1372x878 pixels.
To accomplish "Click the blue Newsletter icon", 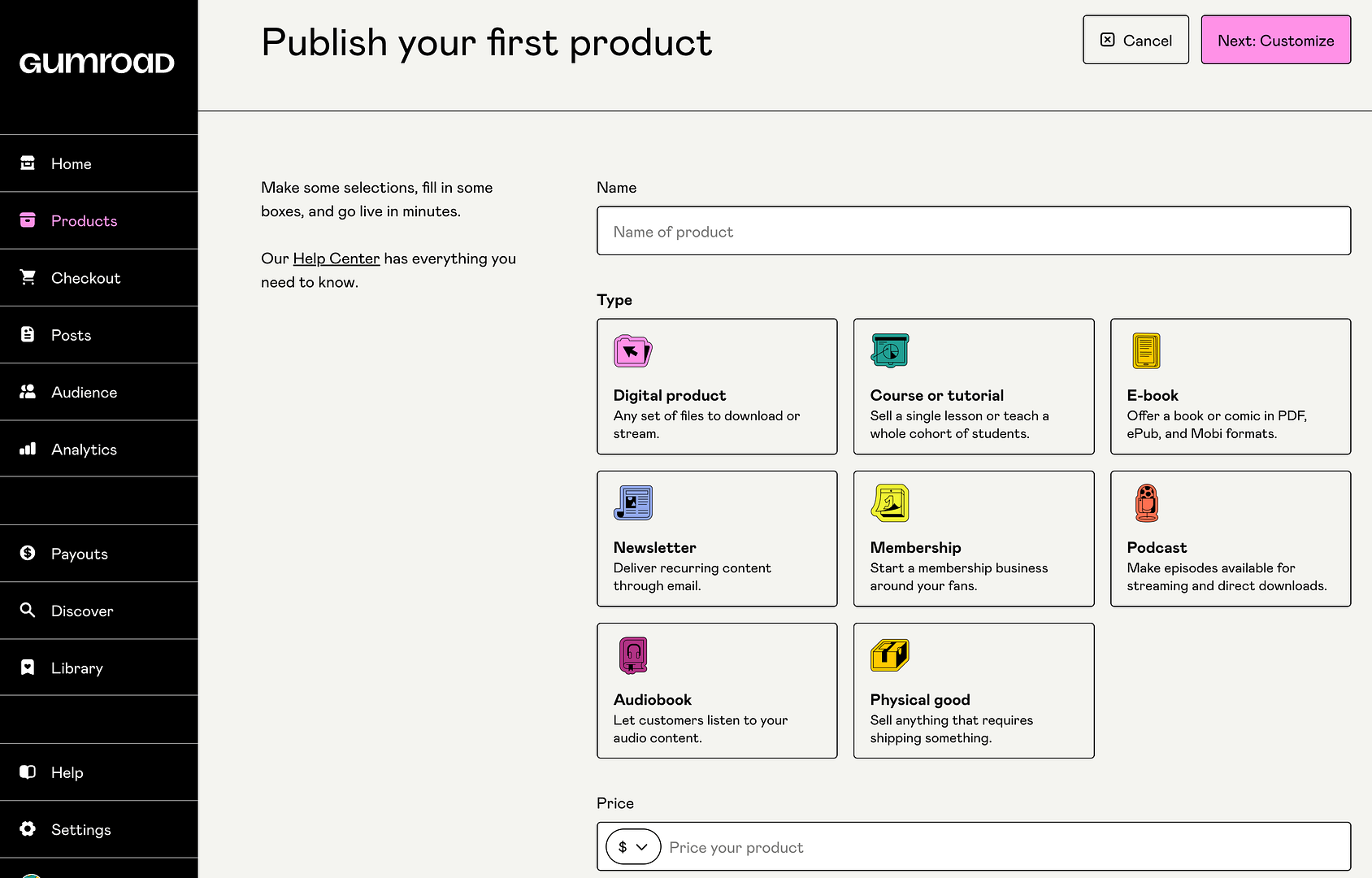I will click(633, 503).
